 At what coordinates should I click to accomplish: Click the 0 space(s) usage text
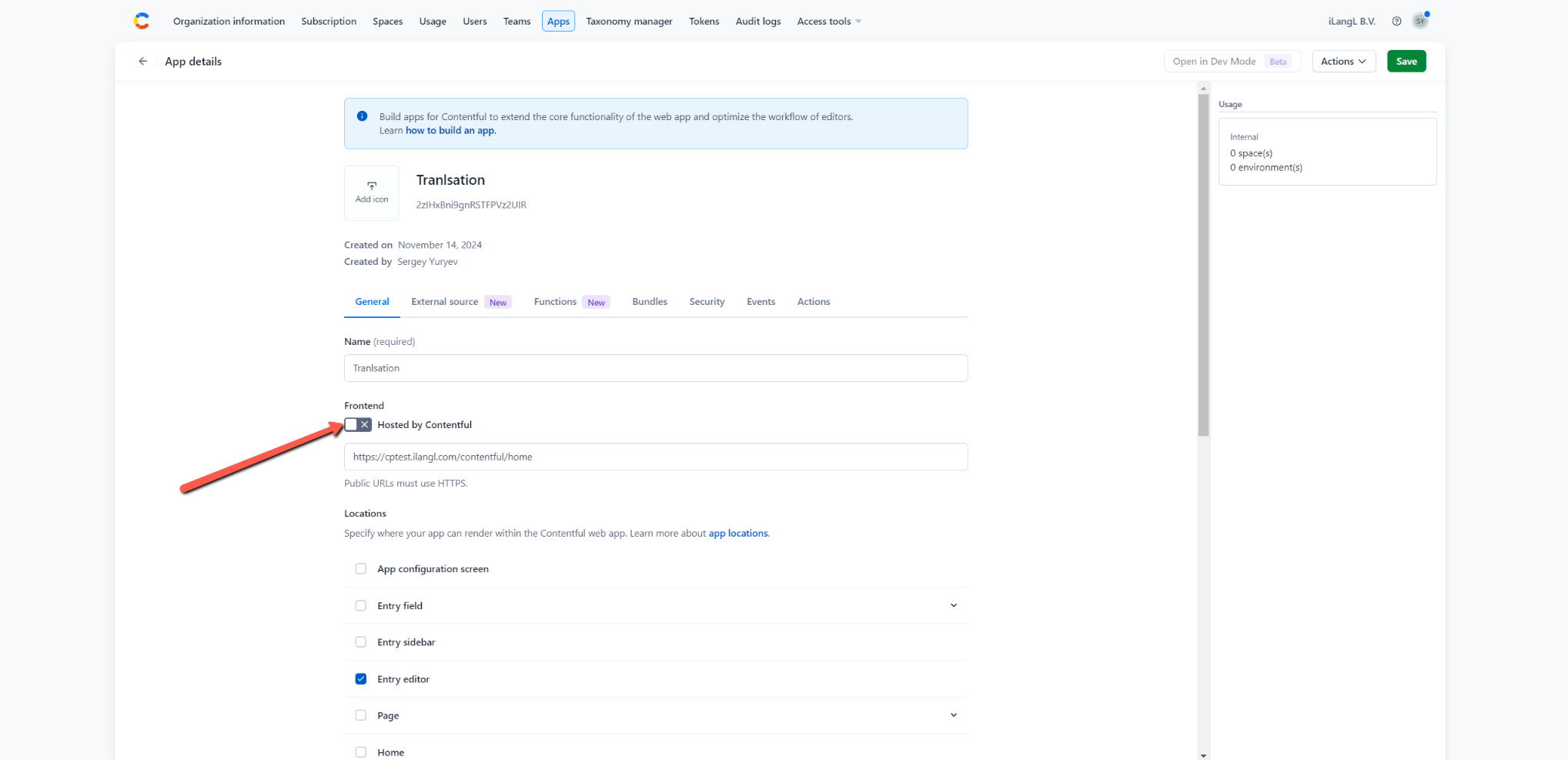click(1251, 153)
